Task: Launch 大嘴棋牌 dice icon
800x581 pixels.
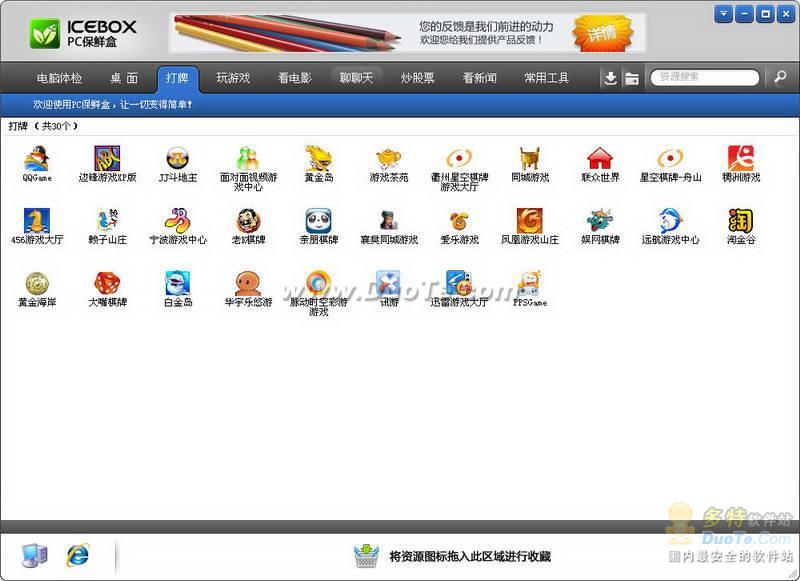Action: tap(107, 283)
